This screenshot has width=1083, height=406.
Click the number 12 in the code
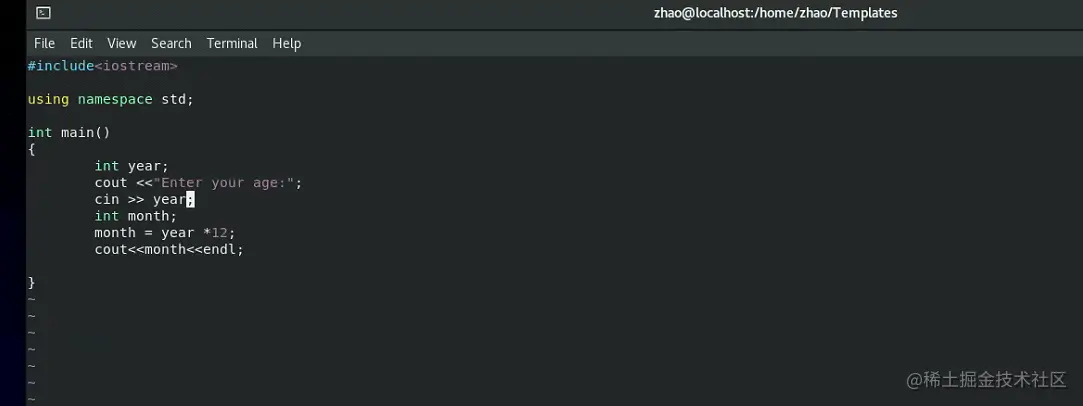[x=220, y=233]
